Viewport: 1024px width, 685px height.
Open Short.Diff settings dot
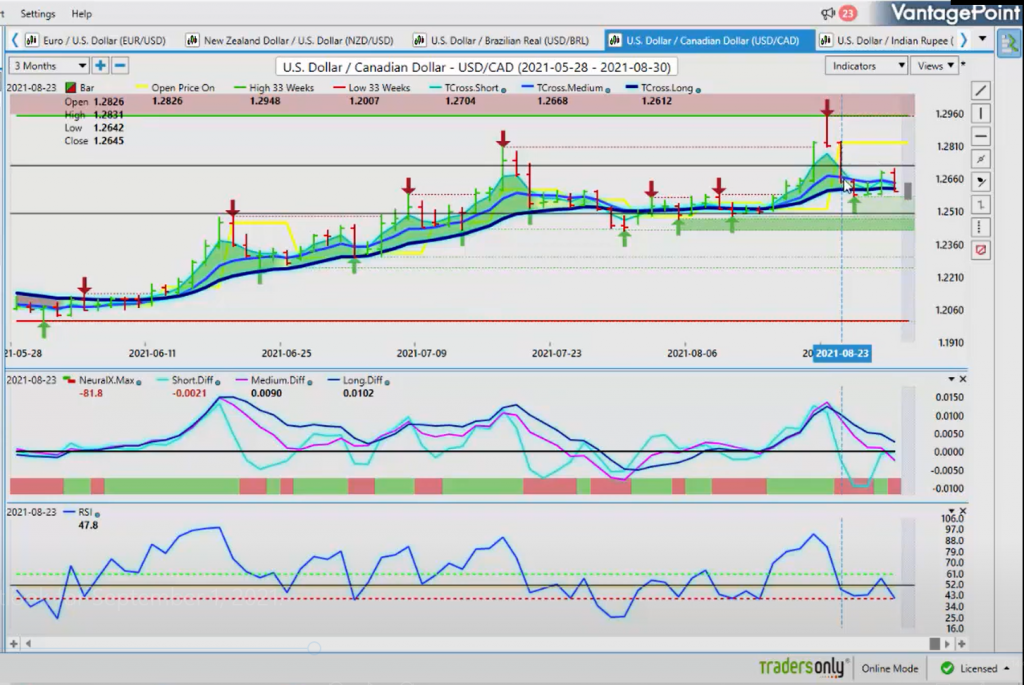[x=217, y=383]
